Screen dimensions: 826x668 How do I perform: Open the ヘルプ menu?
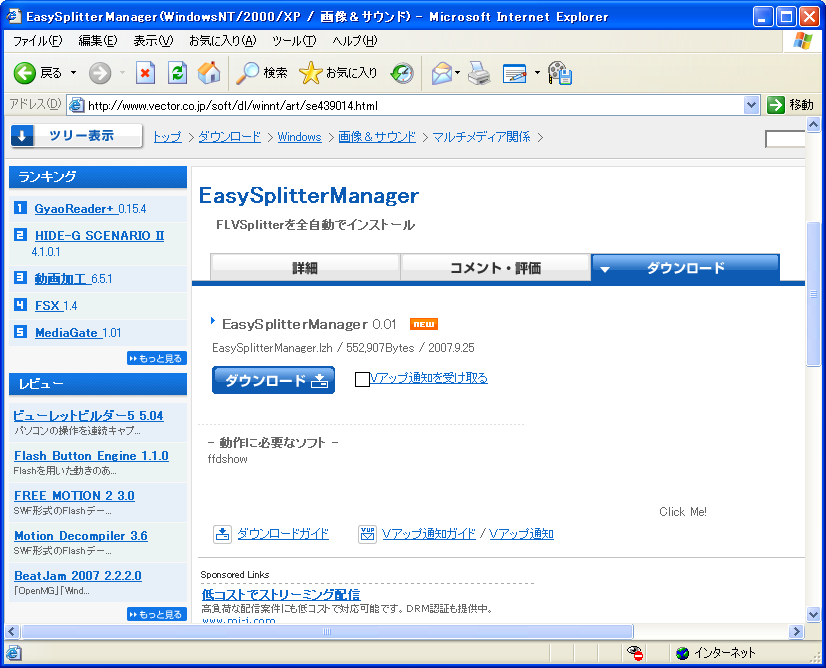point(355,41)
